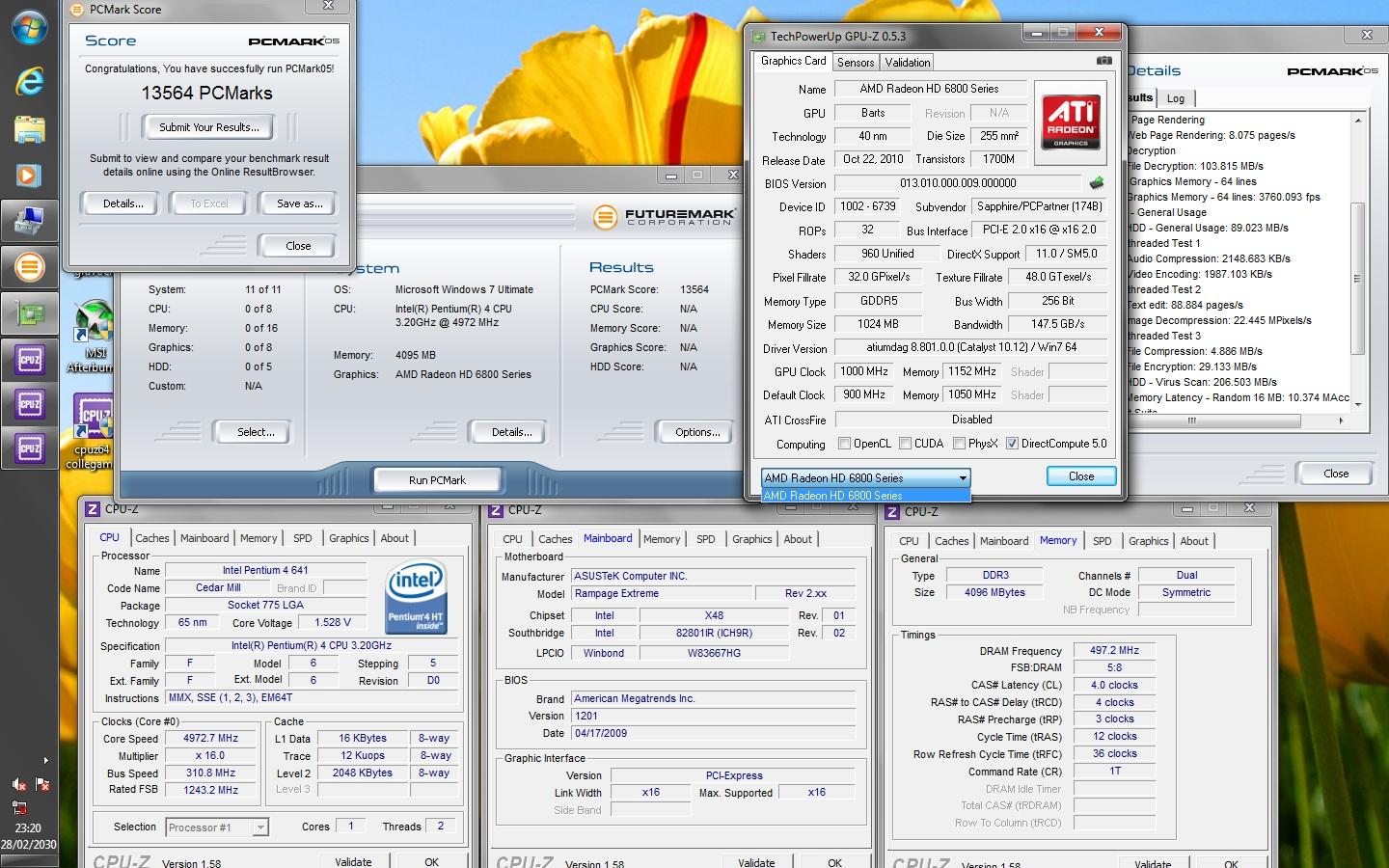
Task: Click the GPU-Z Driver Version field
Action: (971, 348)
